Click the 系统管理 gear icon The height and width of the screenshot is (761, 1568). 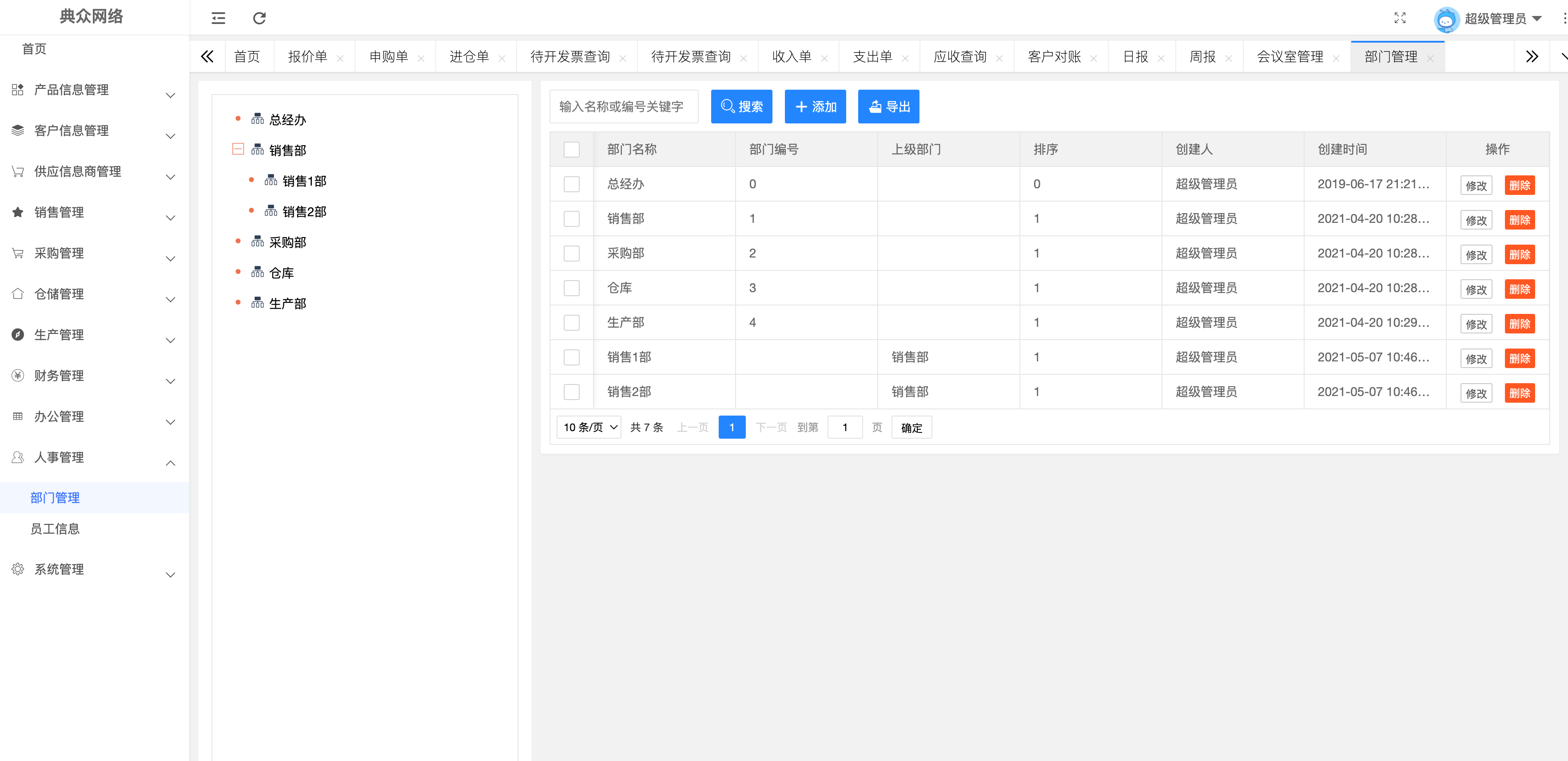(x=18, y=569)
